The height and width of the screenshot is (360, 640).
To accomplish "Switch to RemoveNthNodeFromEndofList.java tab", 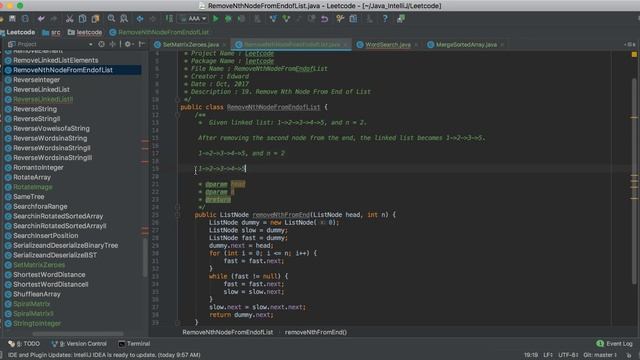I will click(x=291, y=44).
